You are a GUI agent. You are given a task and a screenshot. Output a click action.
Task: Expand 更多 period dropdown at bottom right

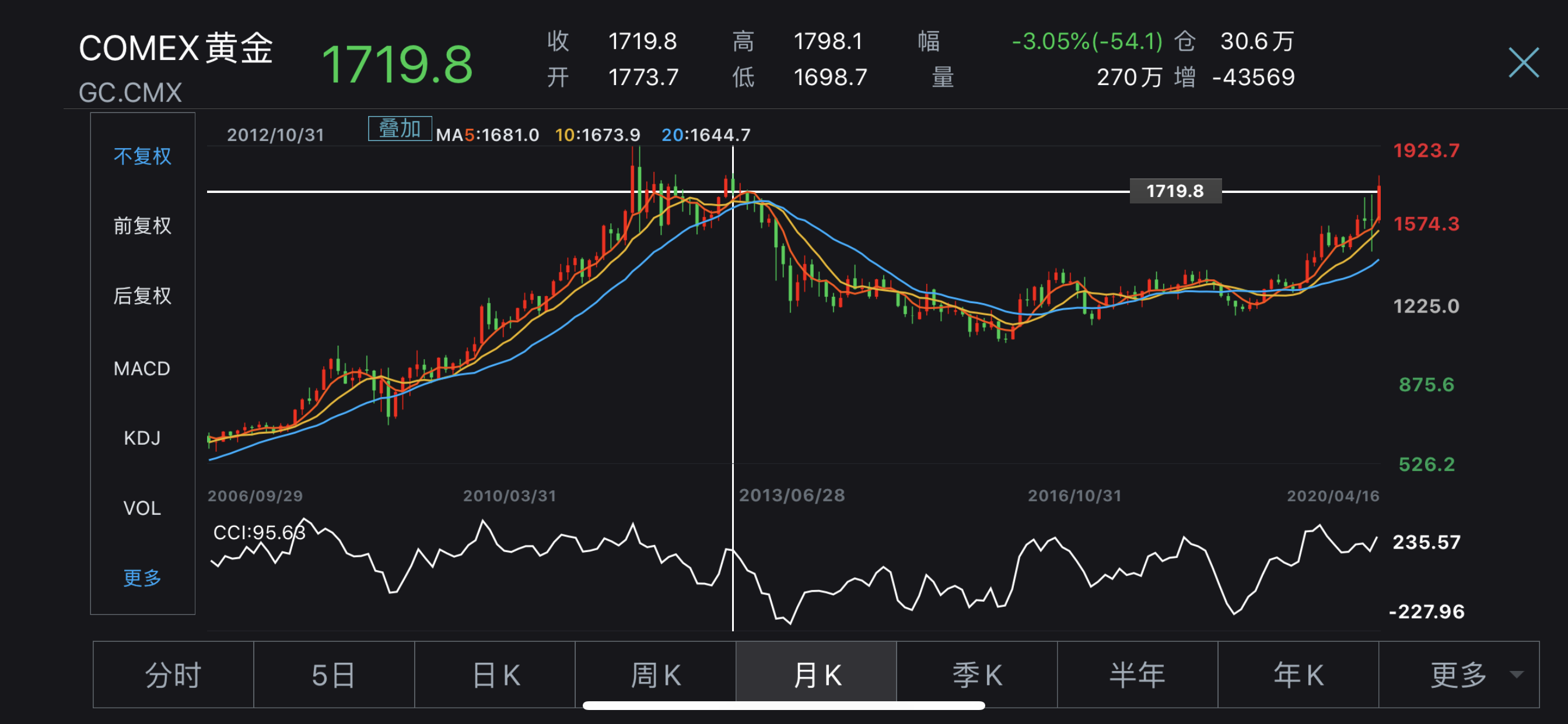pyautogui.click(x=1459, y=674)
